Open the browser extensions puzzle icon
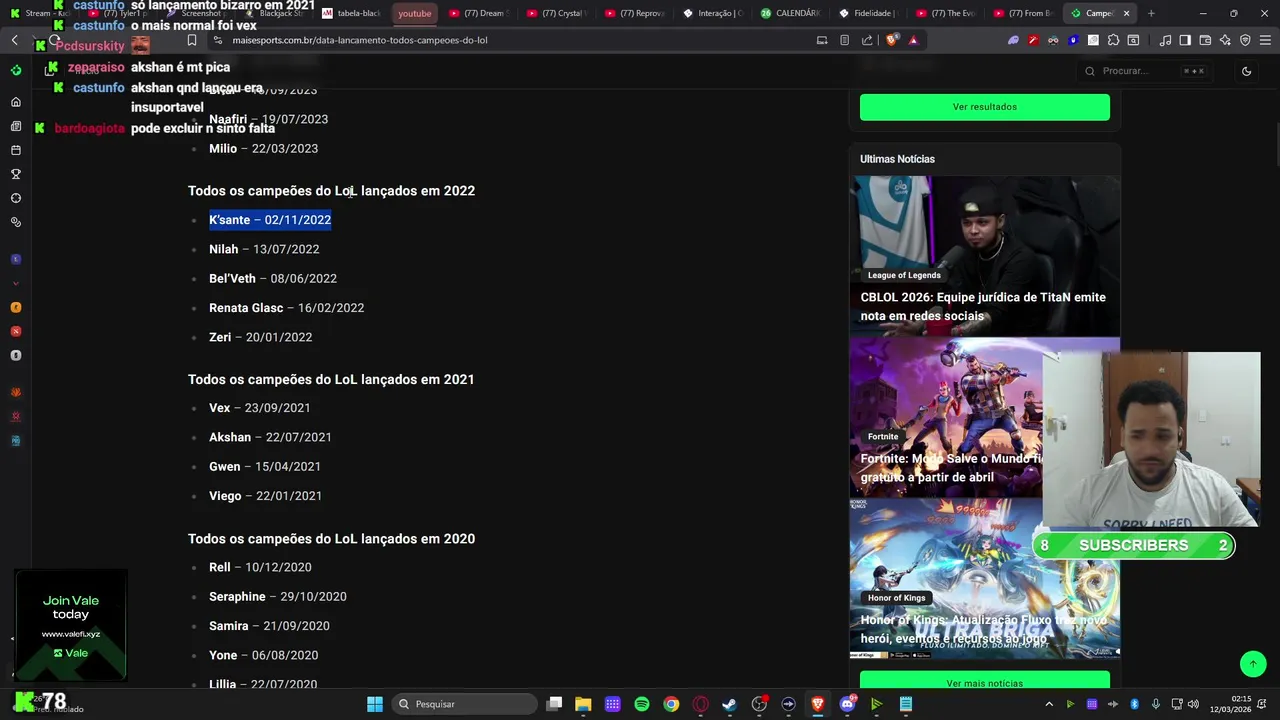This screenshot has width=1280, height=720. click(1113, 40)
